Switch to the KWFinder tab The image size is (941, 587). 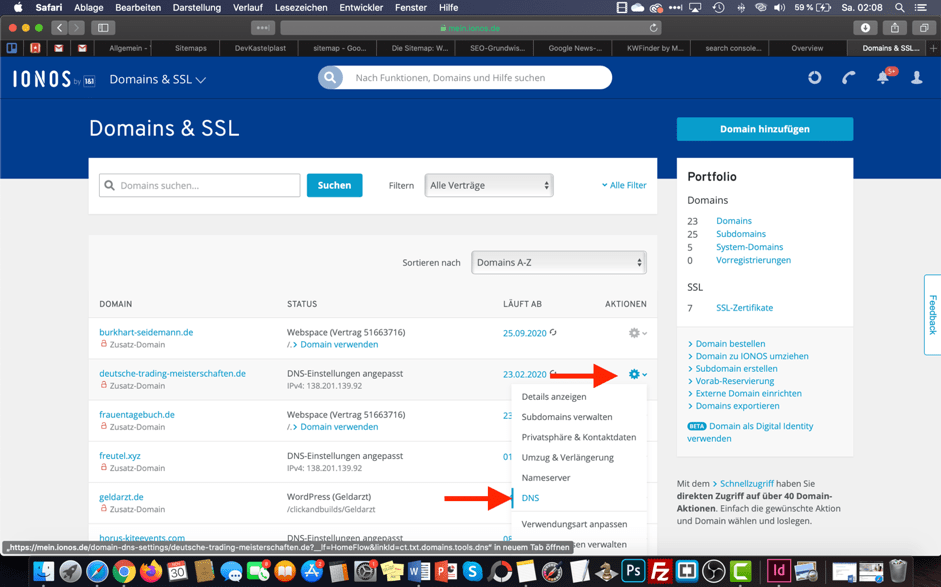click(x=655, y=48)
